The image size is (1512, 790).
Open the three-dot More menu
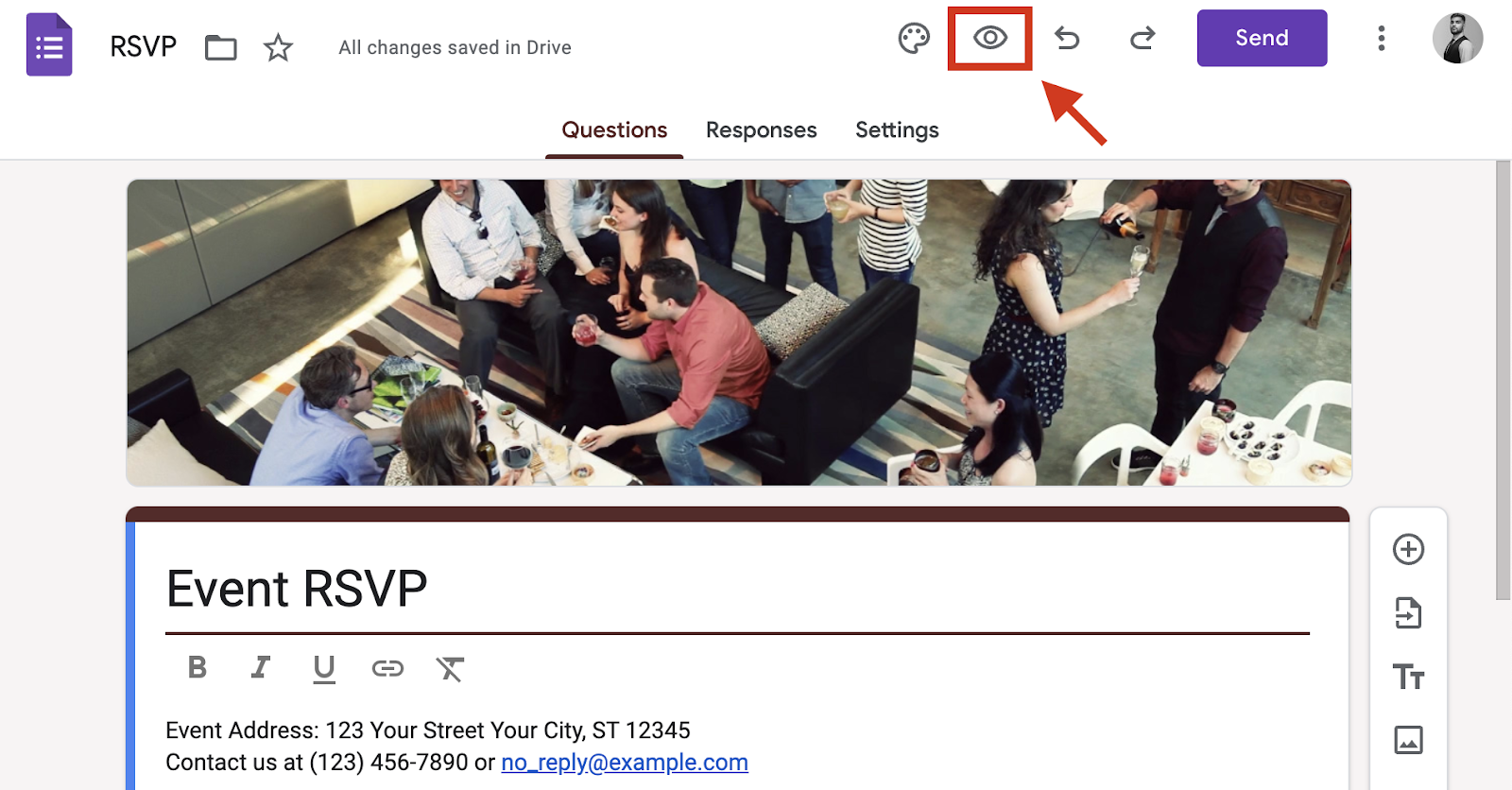pos(1381,39)
